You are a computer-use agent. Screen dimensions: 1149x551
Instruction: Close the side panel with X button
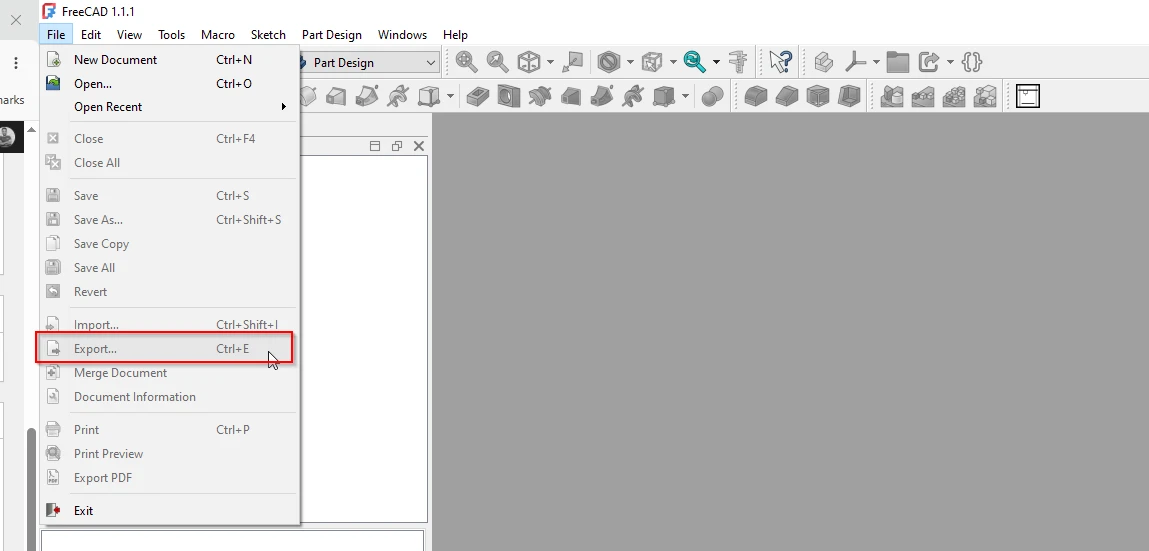pyautogui.click(x=419, y=146)
